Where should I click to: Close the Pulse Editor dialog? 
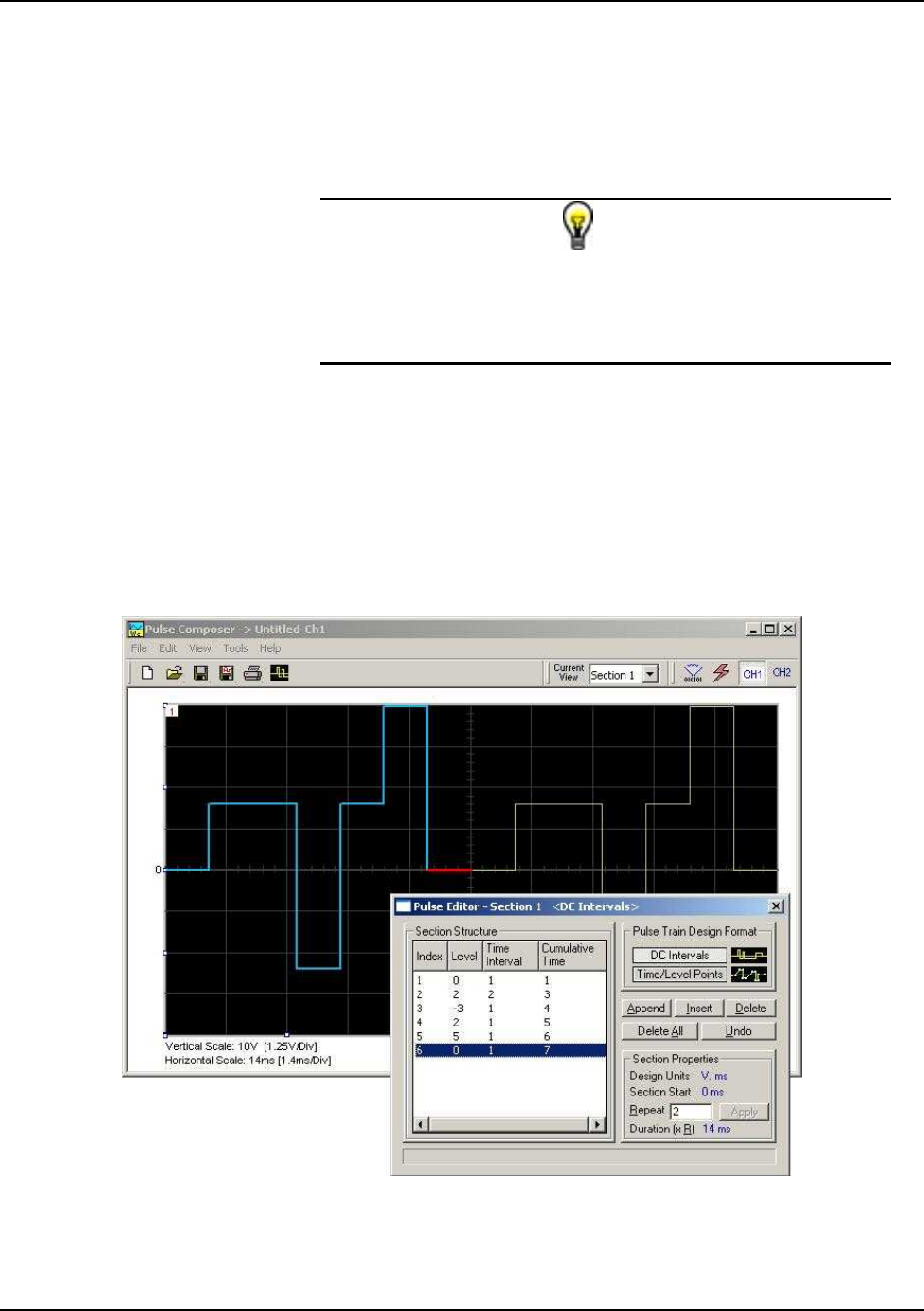(777, 906)
